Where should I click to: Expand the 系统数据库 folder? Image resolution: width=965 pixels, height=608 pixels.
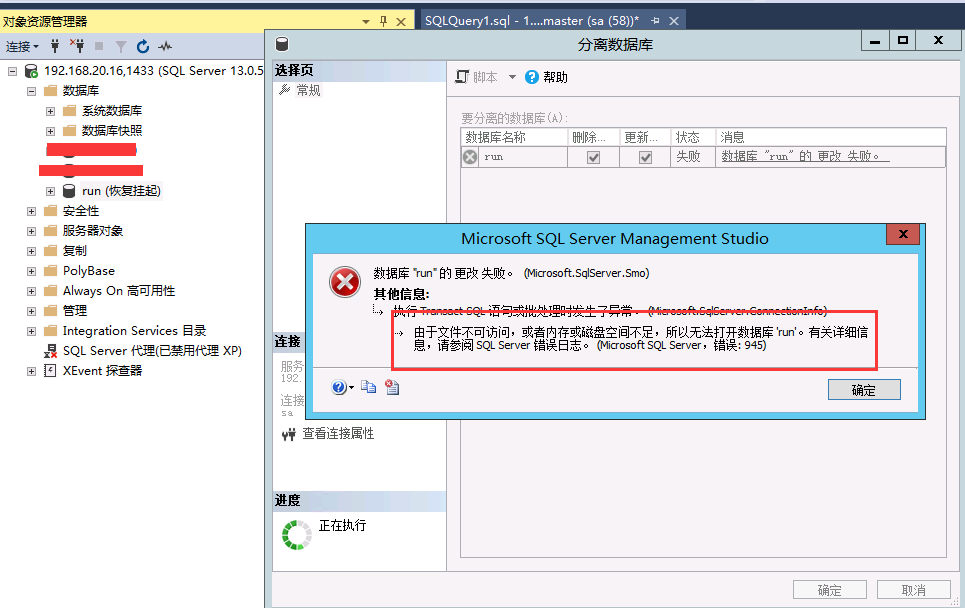[x=50, y=111]
